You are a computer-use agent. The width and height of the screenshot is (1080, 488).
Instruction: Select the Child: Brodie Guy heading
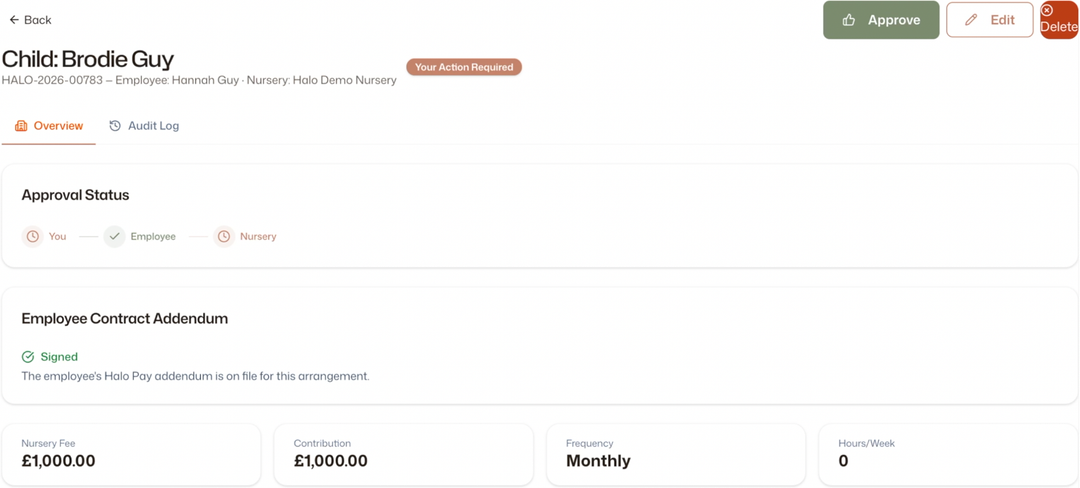pyautogui.click(x=88, y=59)
